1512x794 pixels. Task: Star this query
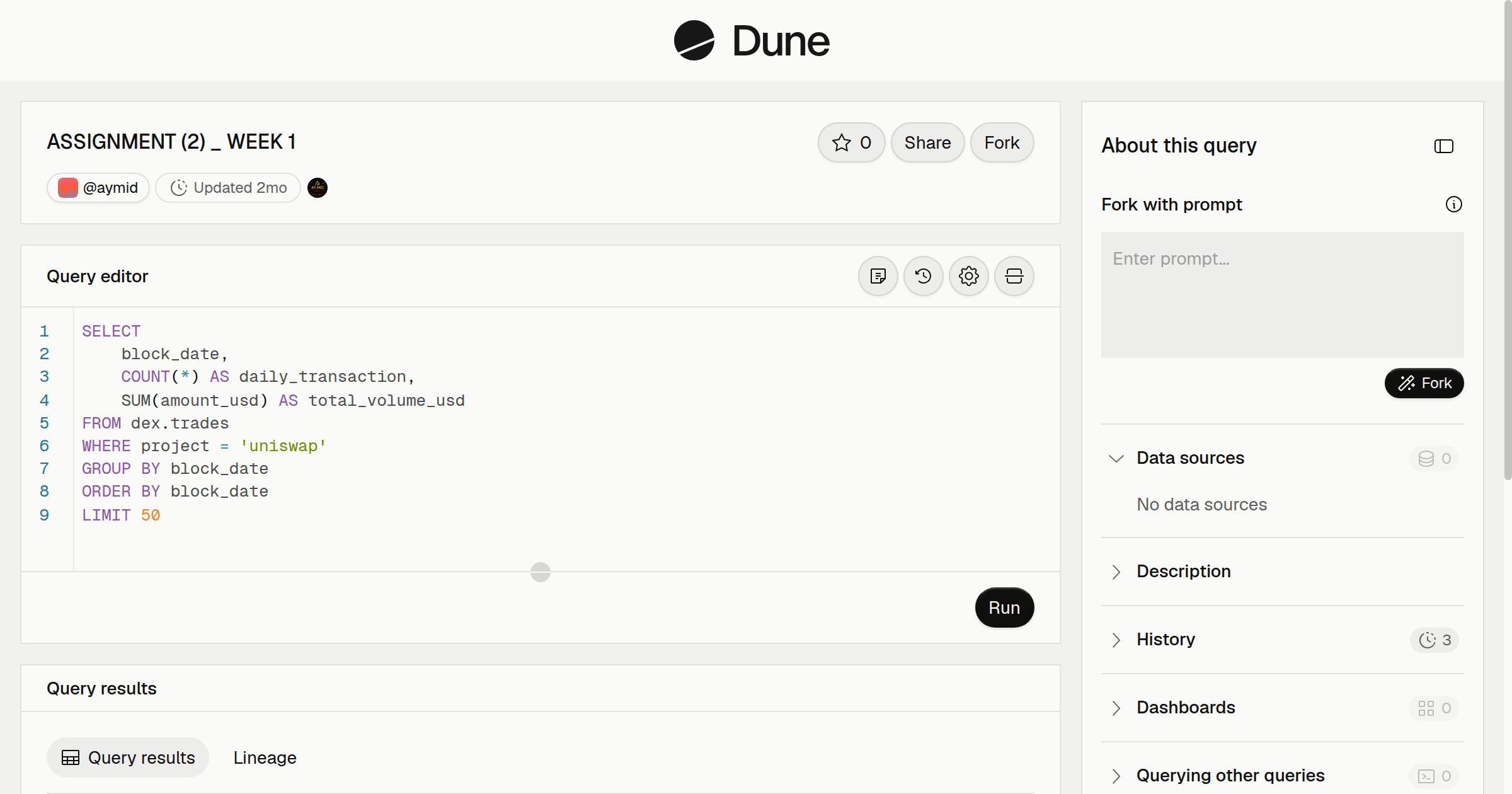click(x=851, y=142)
